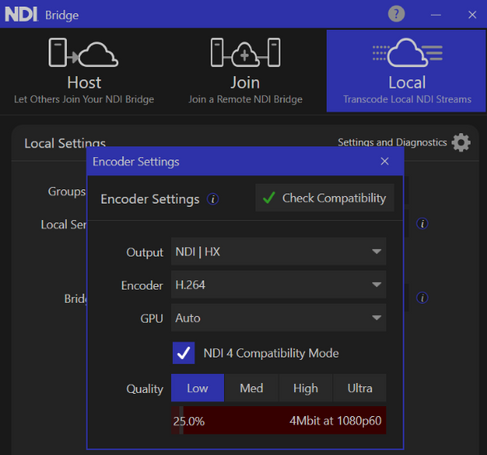Viewport: 487px width, 455px height.
Task: Close the Encoder Settings dialog
Action: point(385,161)
